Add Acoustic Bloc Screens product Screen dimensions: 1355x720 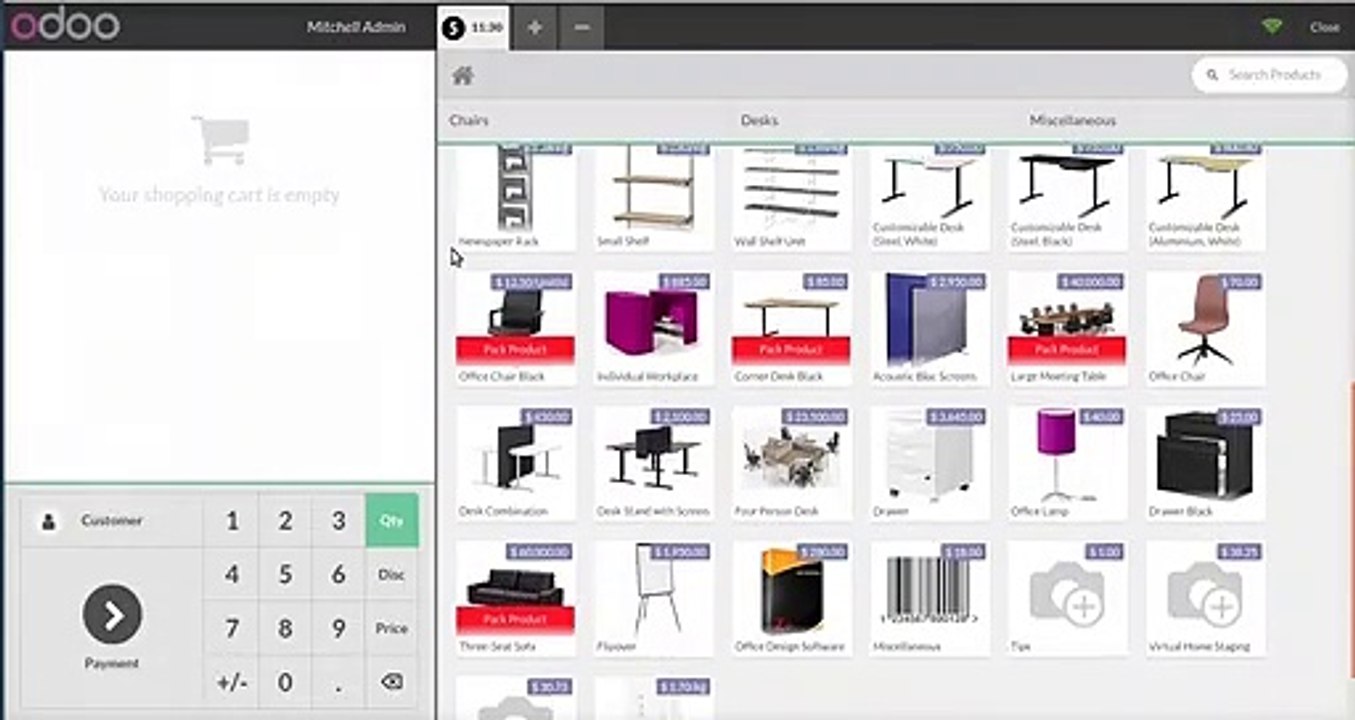click(930, 329)
